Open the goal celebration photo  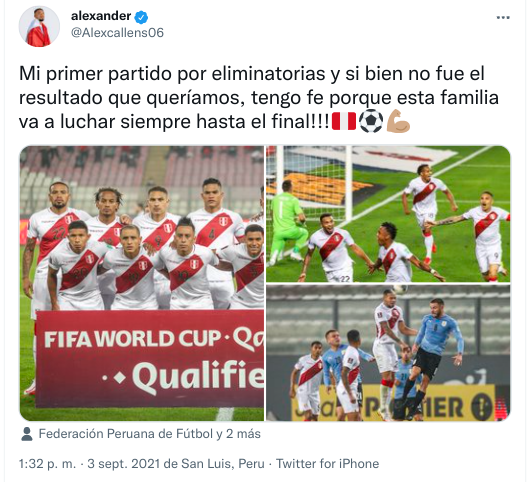(x=388, y=214)
